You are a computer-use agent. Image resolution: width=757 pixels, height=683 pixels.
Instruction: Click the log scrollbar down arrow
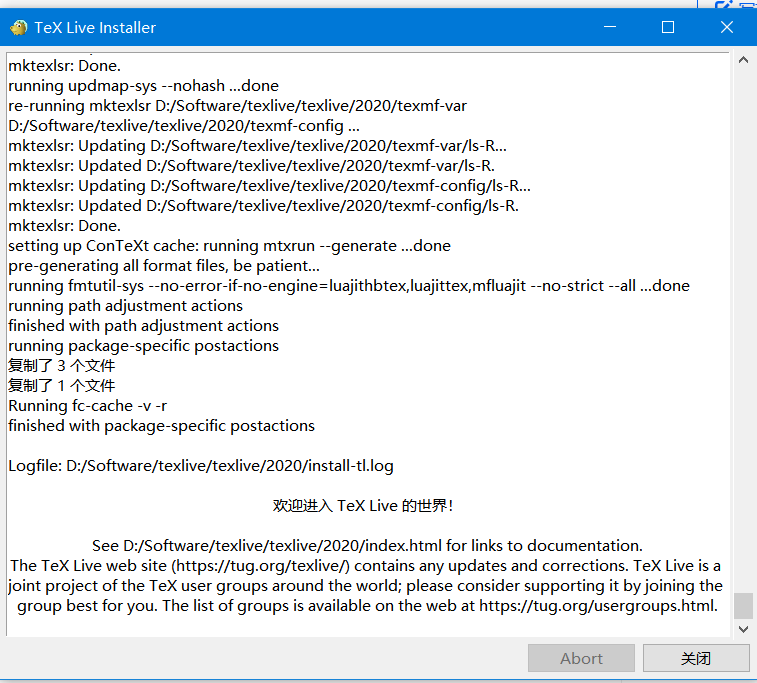(x=743, y=629)
